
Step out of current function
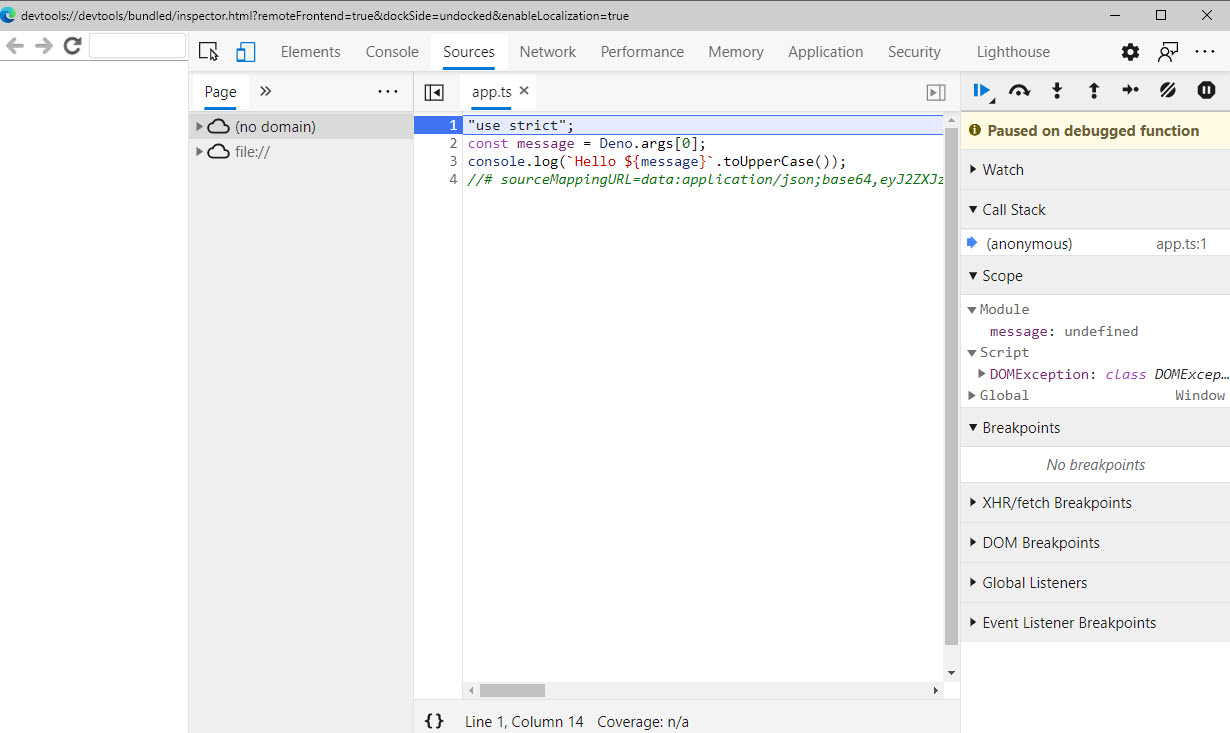click(x=1093, y=91)
